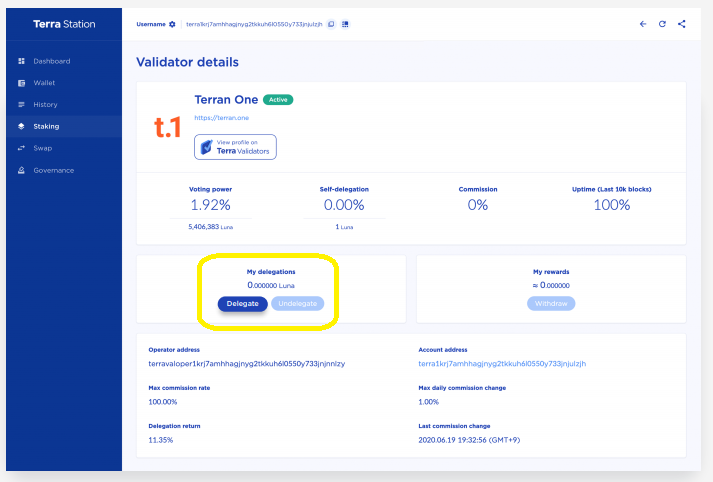Open the History icon in sidebar
This screenshot has width=713, height=482.
(21, 105)
